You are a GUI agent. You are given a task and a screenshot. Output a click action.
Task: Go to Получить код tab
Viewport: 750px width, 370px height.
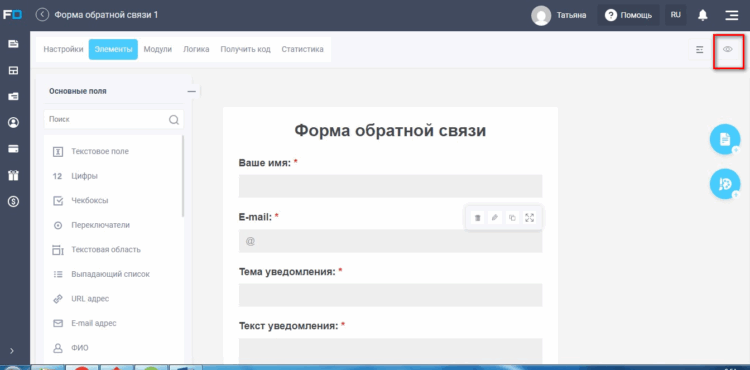click(x=245, y=49)
